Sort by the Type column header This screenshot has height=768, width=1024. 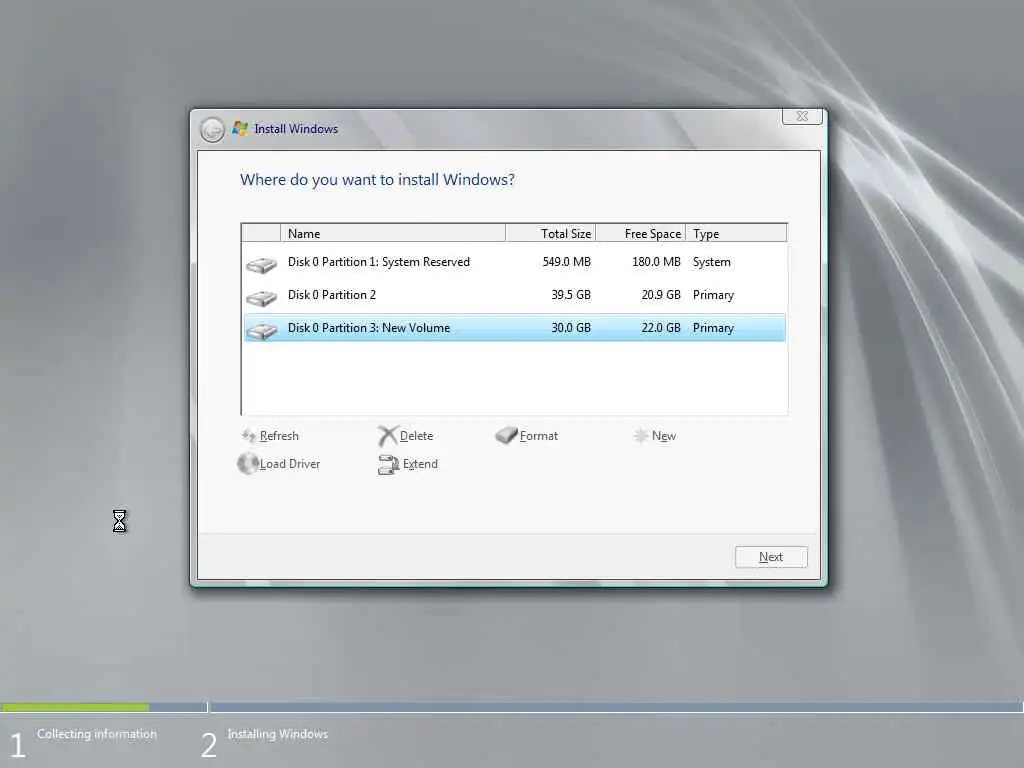[736, 233]
